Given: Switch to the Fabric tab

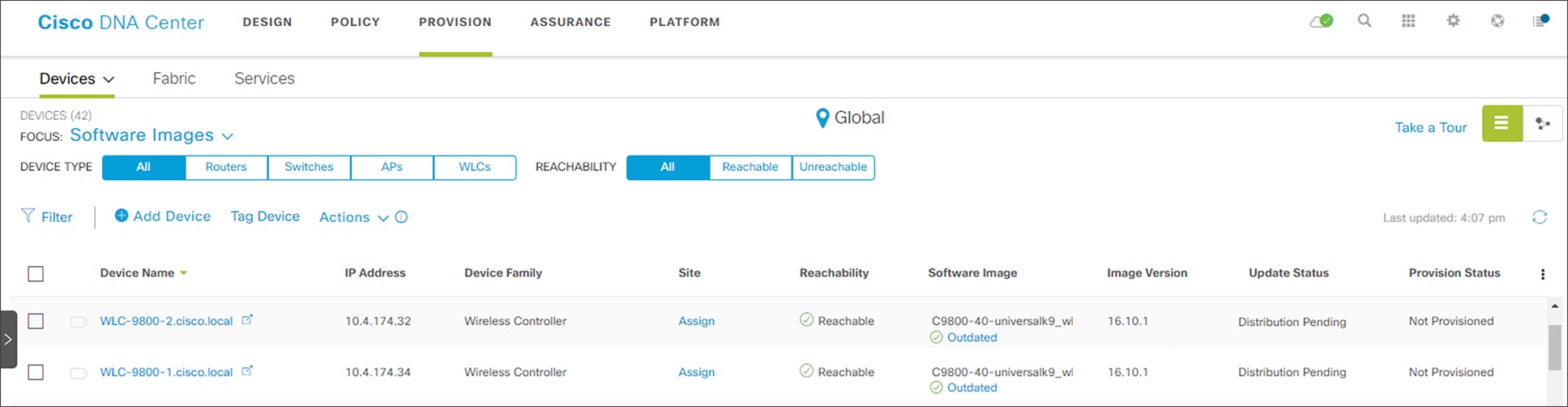Looking at the screenshot, I should [x=174, y=79].
